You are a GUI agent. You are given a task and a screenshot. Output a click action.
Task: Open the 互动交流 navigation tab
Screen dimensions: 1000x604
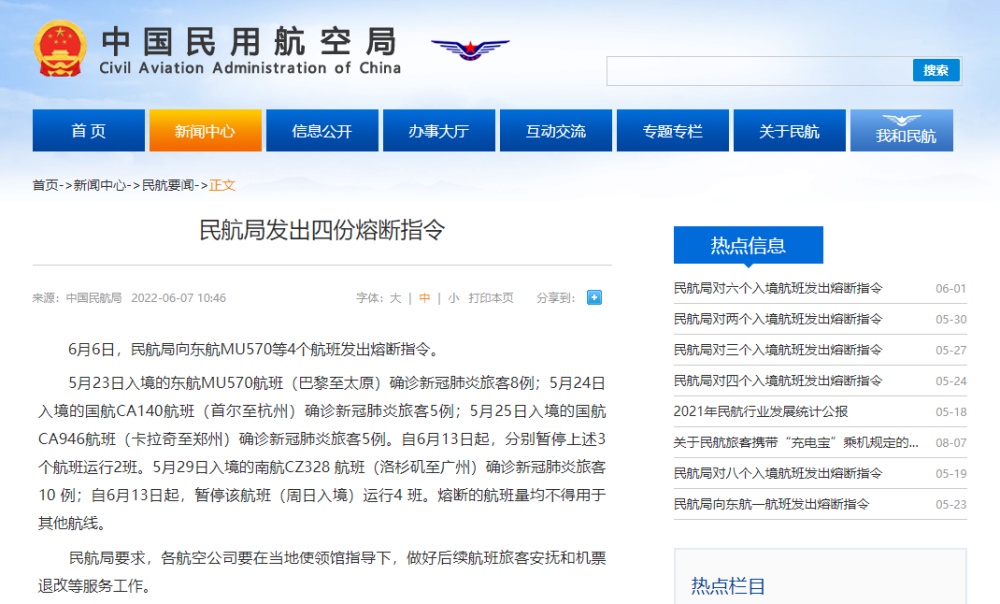(x=556, y=131)
